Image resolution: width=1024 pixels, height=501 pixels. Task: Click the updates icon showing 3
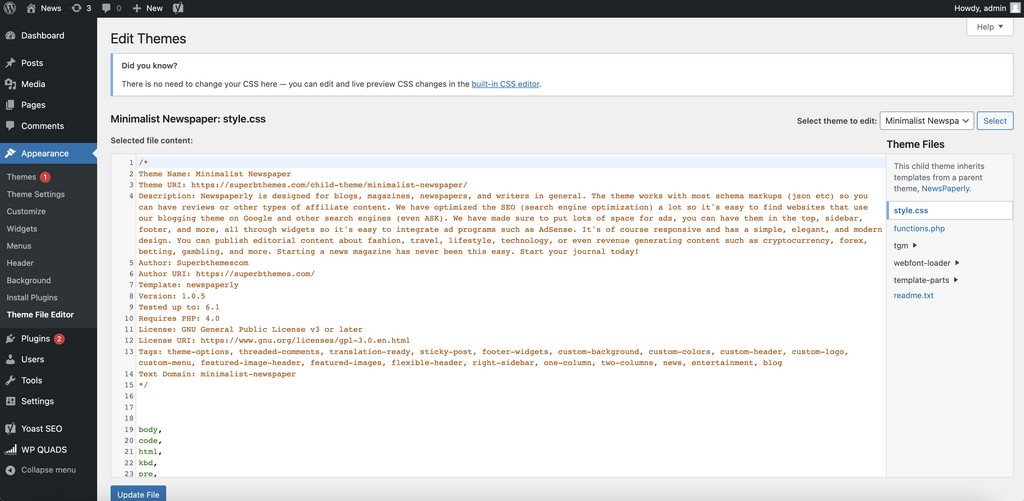(x=76, y=8)
